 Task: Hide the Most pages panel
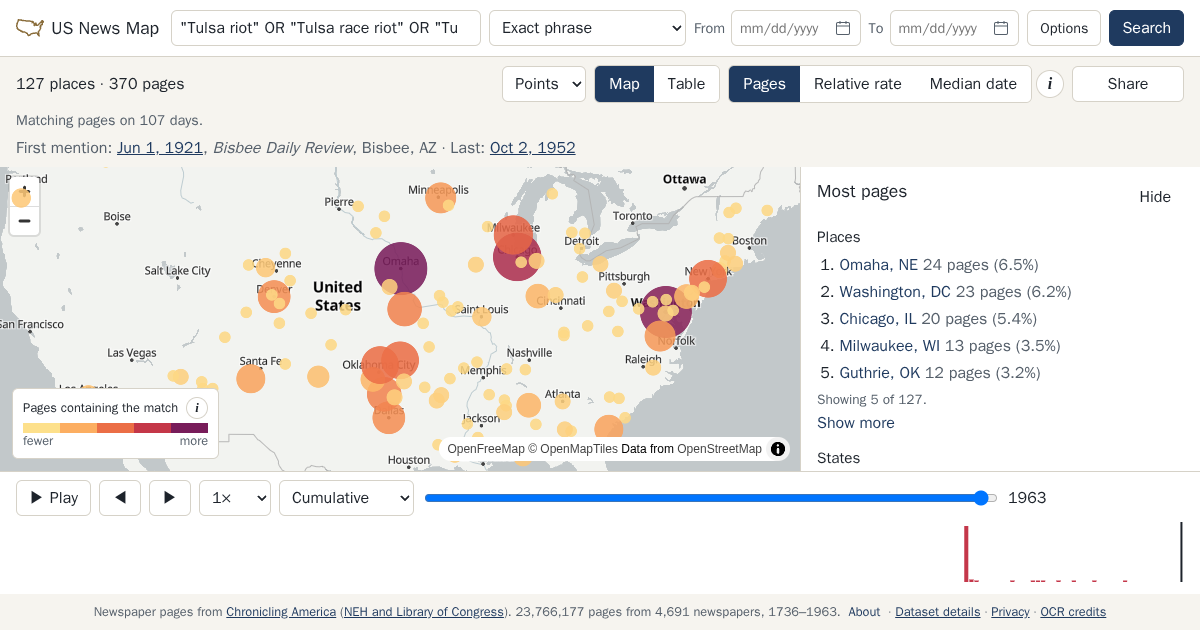pos(1155,197)
